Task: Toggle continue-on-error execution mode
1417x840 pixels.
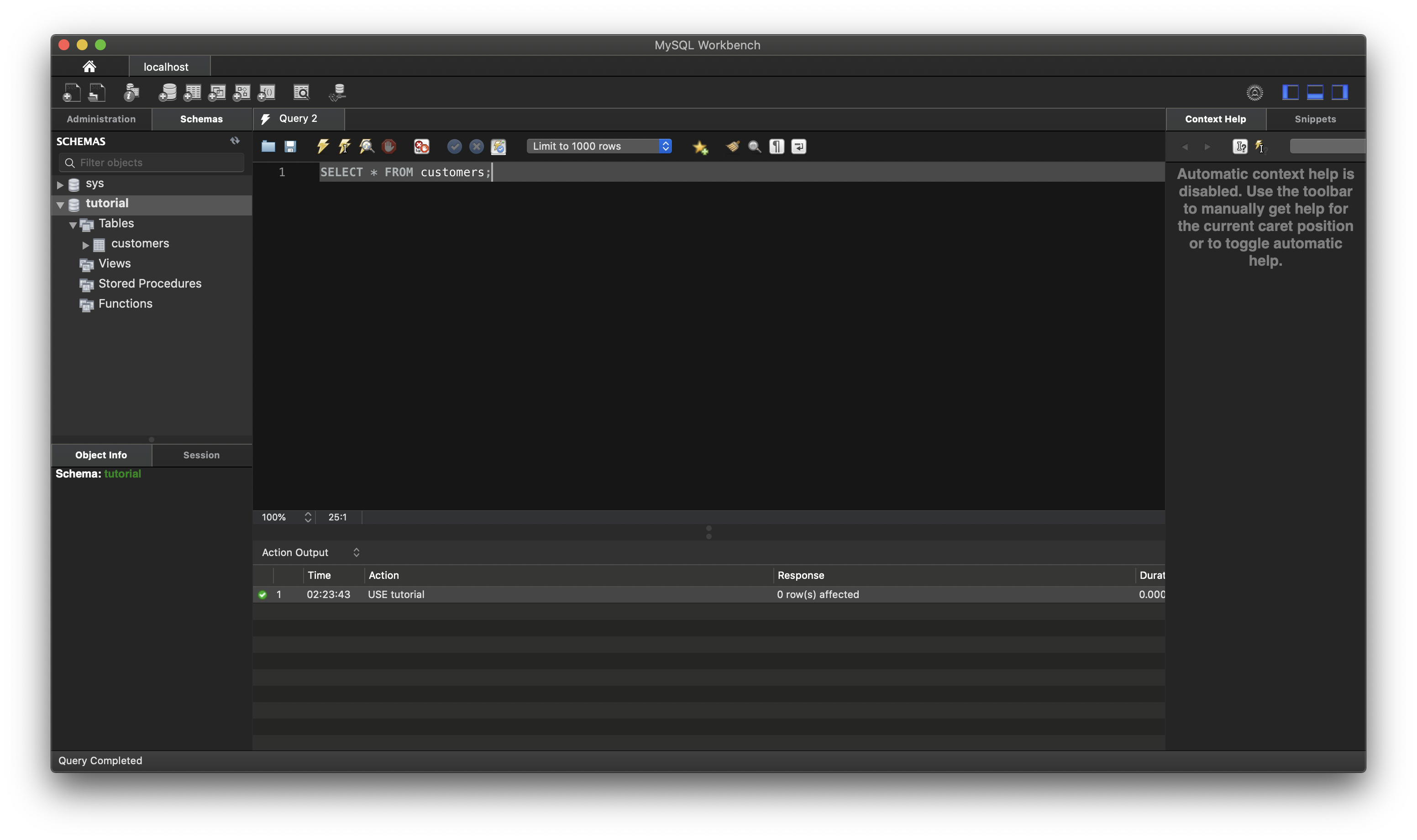Action: pos(422,147)
